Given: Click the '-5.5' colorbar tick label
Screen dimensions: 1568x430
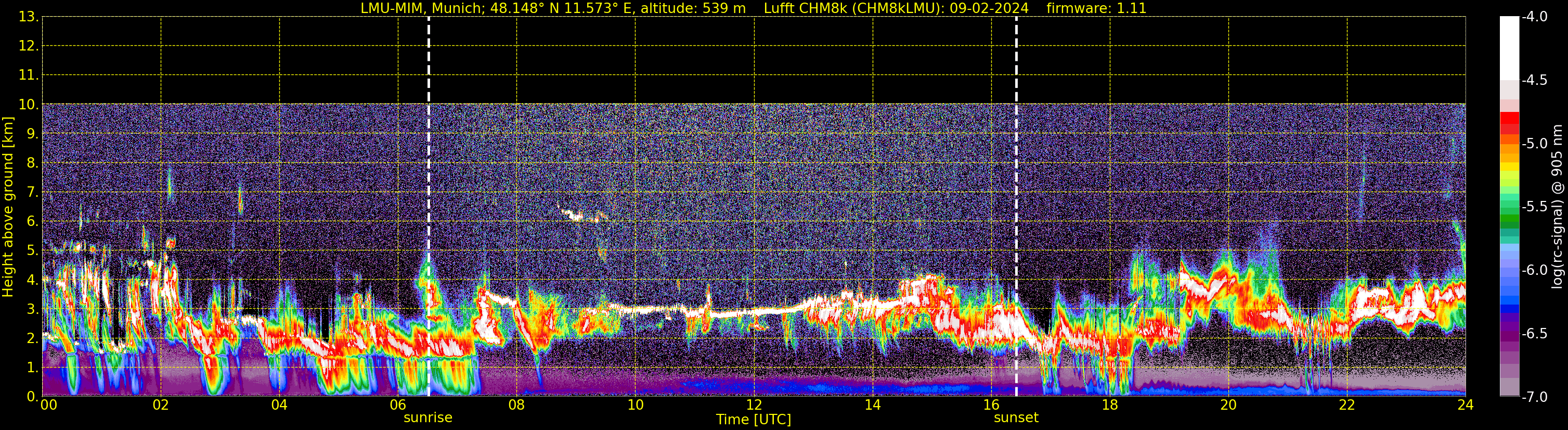Looking at the screenshot, I should (x=1535, y=207).
